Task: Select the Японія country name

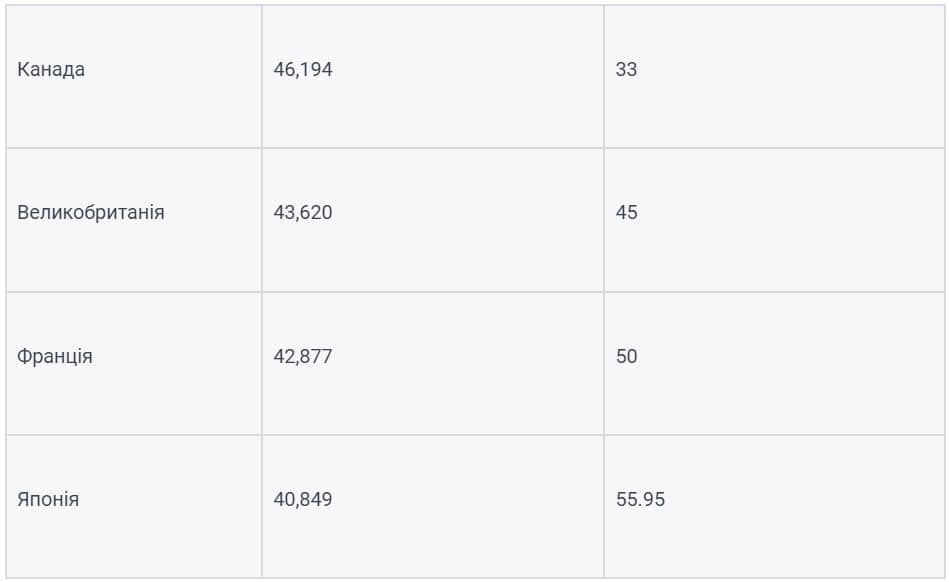Action: pos(48,499)
